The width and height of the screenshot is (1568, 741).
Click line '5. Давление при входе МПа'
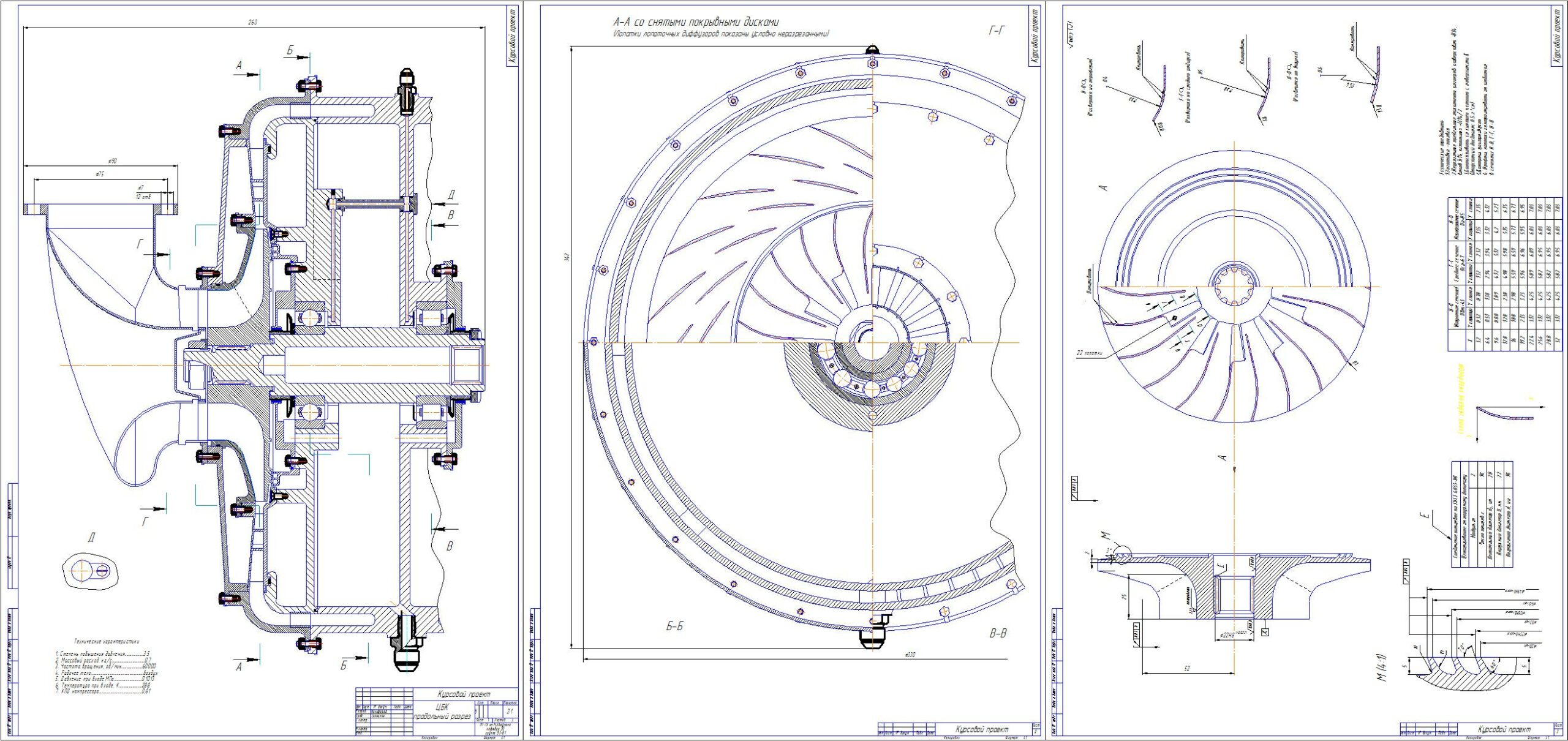pyautogui.click(x=104, y=679)
